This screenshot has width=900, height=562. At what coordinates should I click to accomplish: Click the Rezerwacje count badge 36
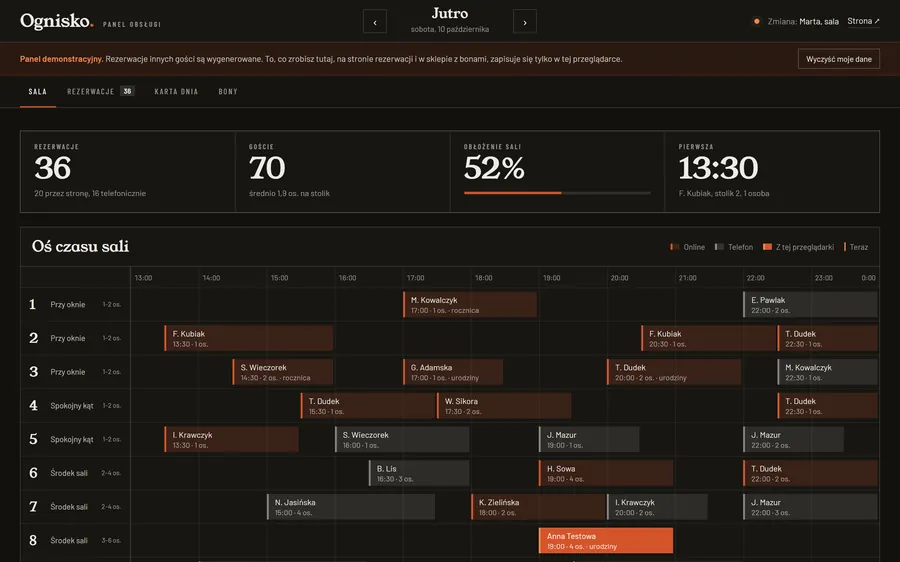tap(127, 91)
